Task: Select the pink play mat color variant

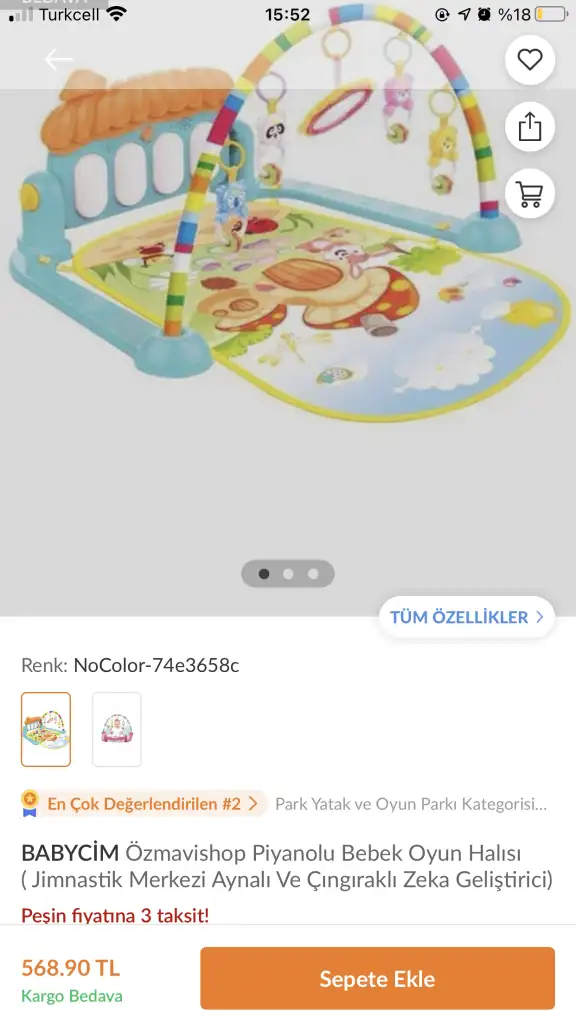Action: coord(117,729)
